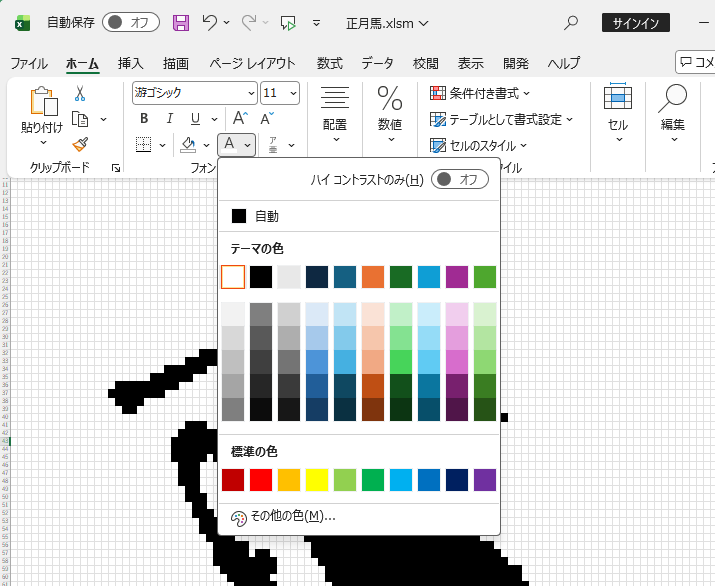Click the サインイン sign-in button

(635, 22)
